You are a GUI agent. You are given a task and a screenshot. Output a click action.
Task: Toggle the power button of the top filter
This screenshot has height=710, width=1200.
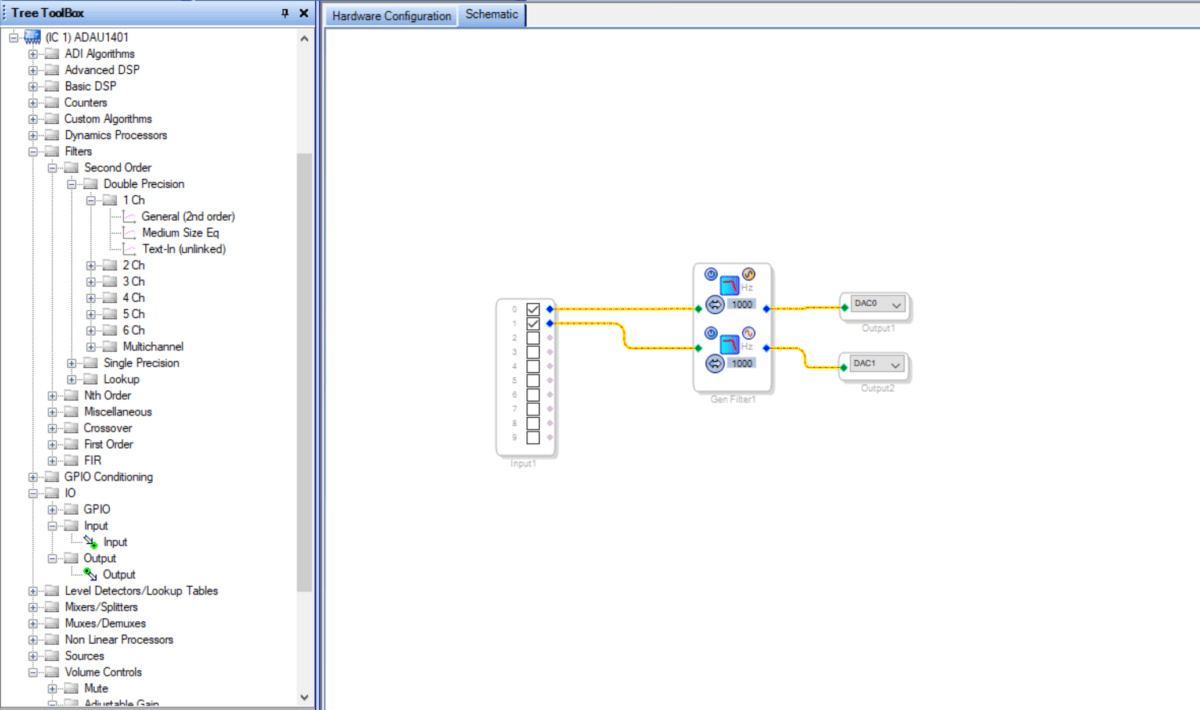point(710,274)
